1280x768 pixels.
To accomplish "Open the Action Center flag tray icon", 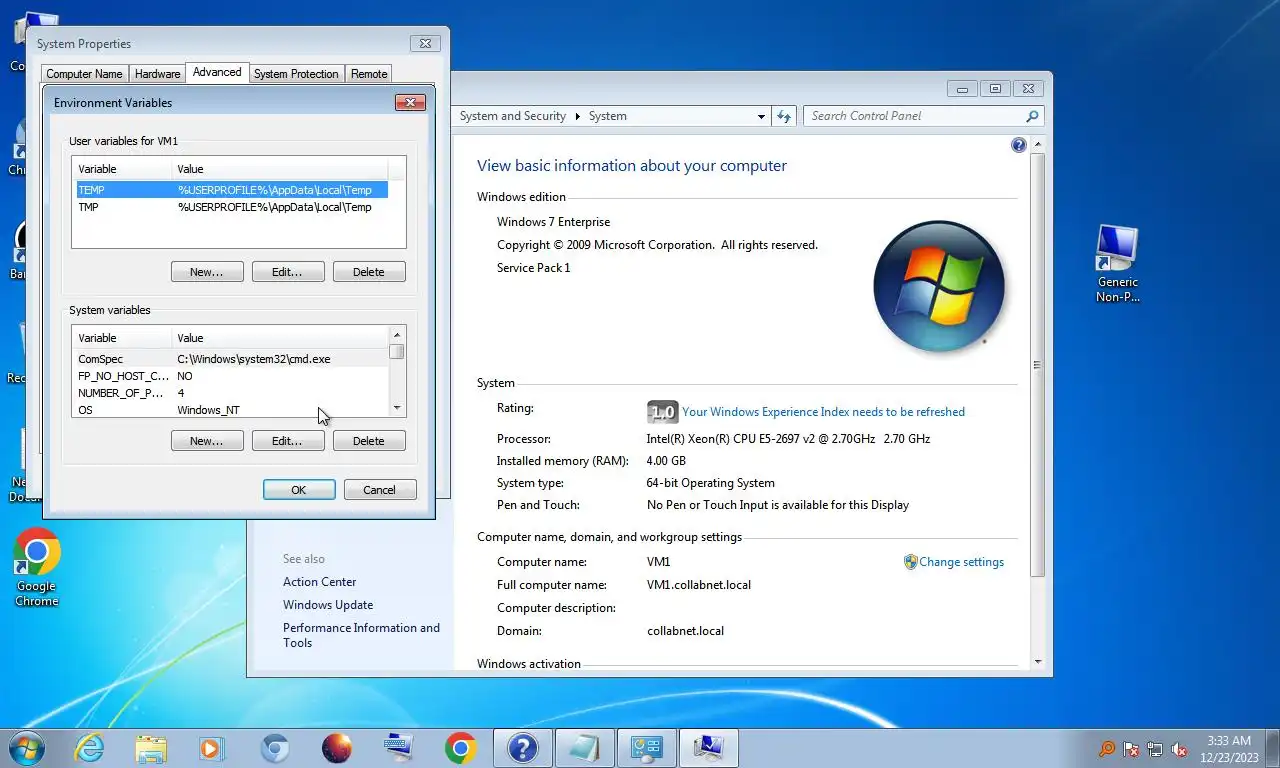I will pos(1131,749).
